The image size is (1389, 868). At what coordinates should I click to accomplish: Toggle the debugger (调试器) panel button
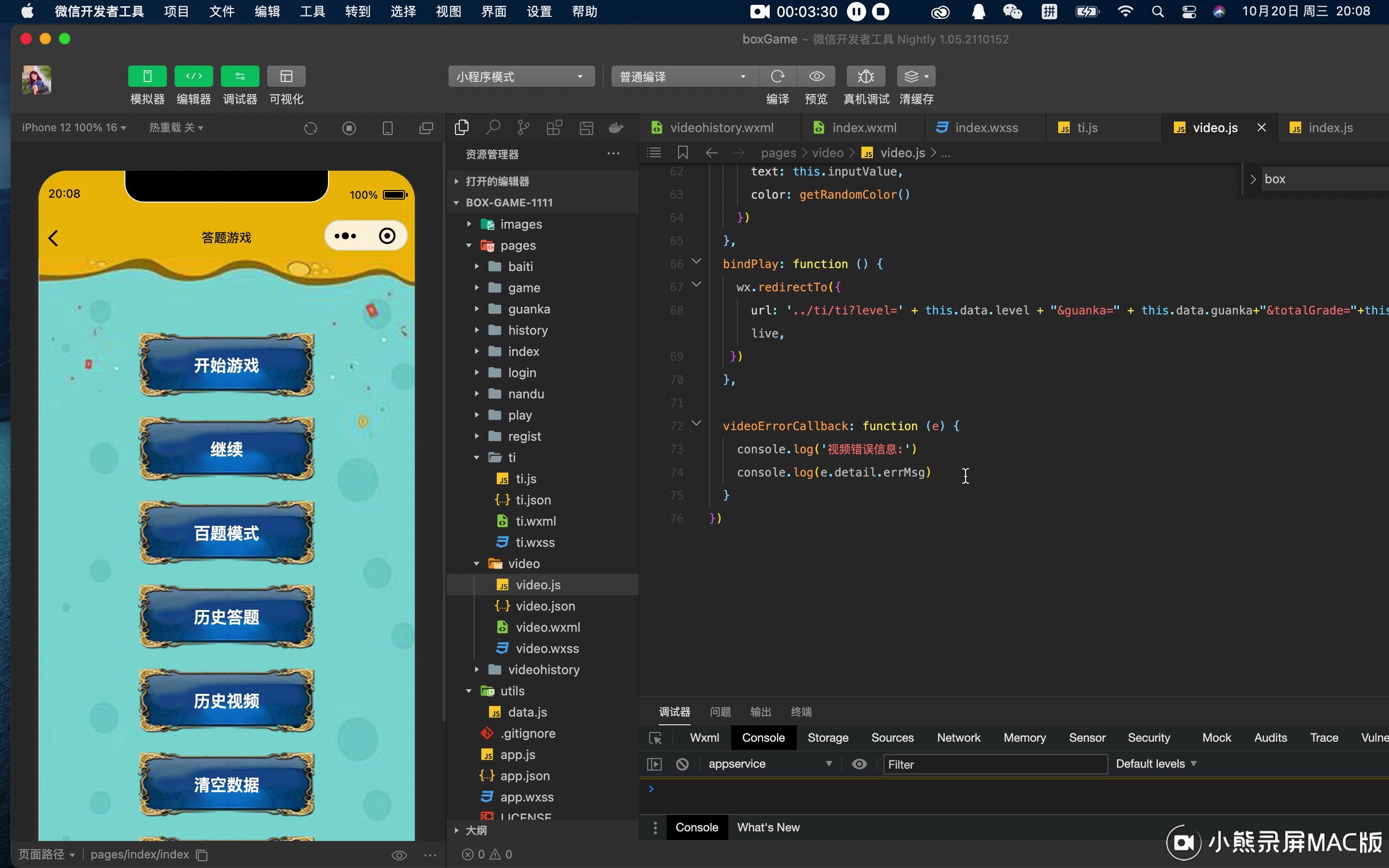[239, 76]
